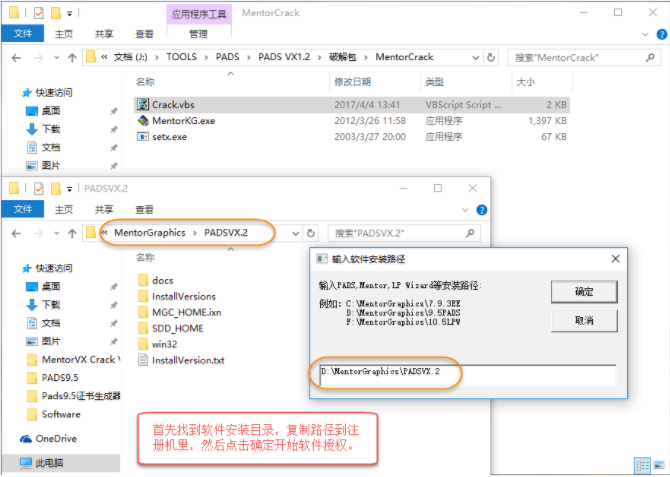Go back in PADSVX.2 window

pos(16,233)
